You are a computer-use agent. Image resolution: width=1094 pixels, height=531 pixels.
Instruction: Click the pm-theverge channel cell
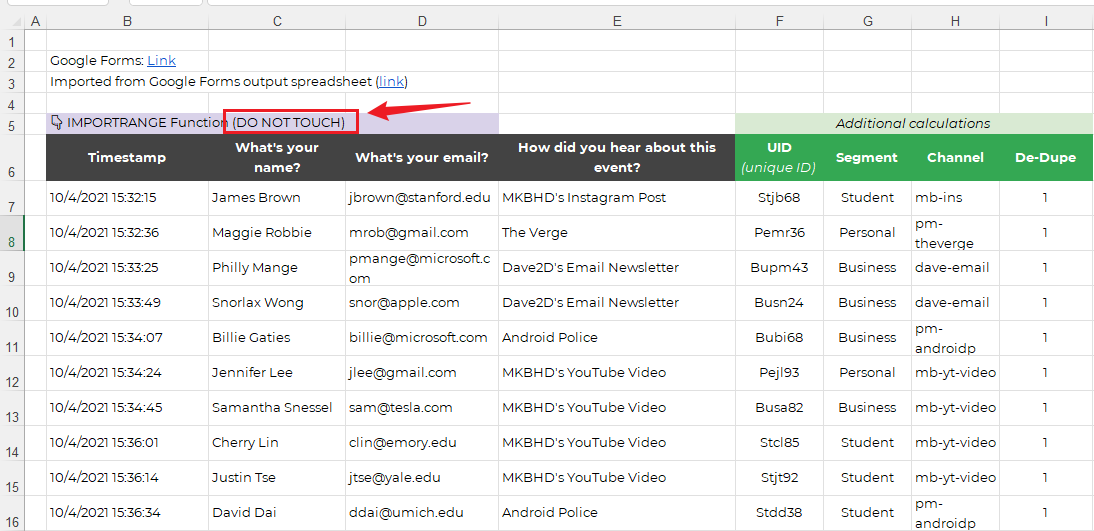click(x=955, y=233)
